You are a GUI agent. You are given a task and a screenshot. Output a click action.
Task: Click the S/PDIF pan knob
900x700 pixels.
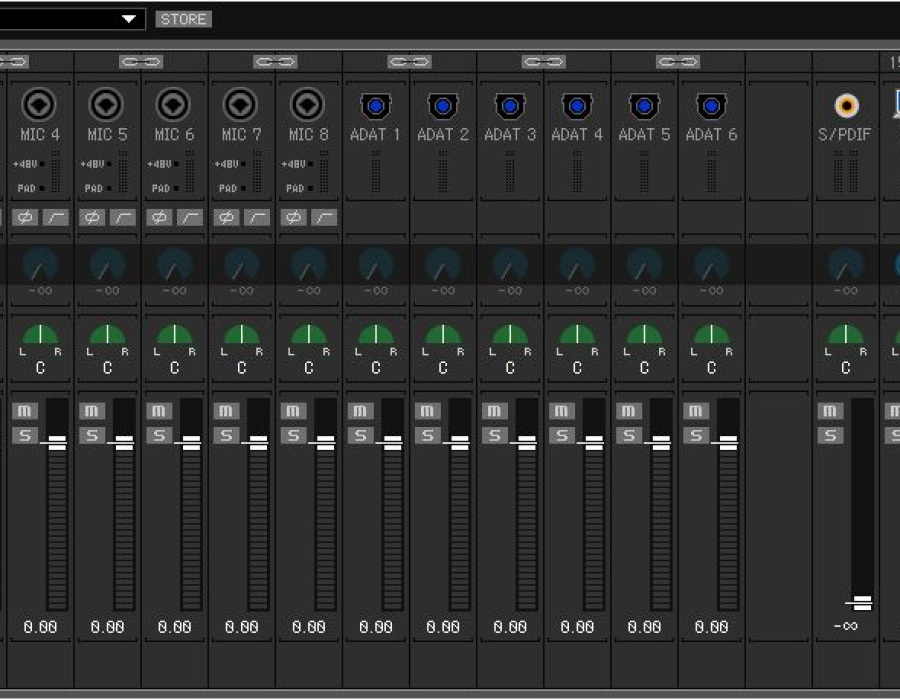pyautogui.click(x=846, y=334)
